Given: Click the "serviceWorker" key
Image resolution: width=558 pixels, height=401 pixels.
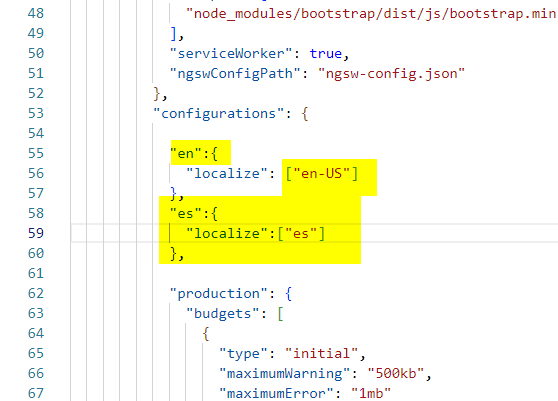Looking at the screenshot, I should pyautogui.click(x=231, y=53).
